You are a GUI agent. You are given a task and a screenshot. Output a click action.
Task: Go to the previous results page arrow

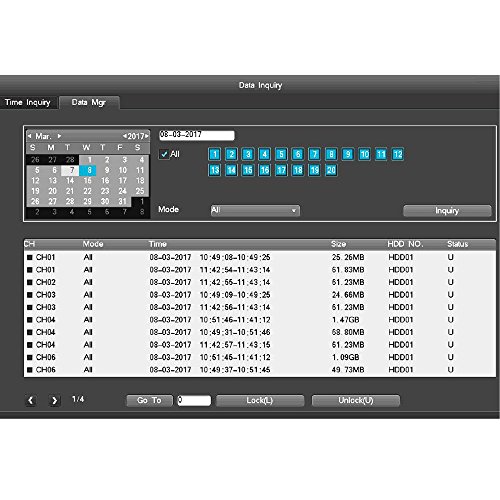[31, 400]
